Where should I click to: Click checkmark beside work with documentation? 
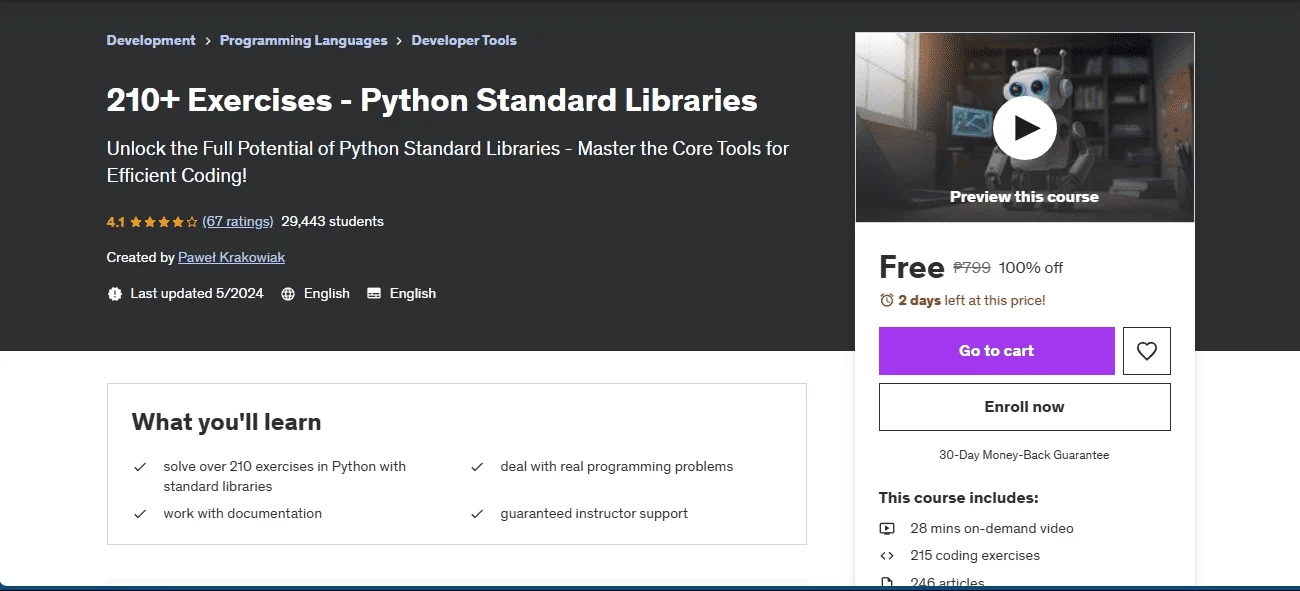click(140, 514)
